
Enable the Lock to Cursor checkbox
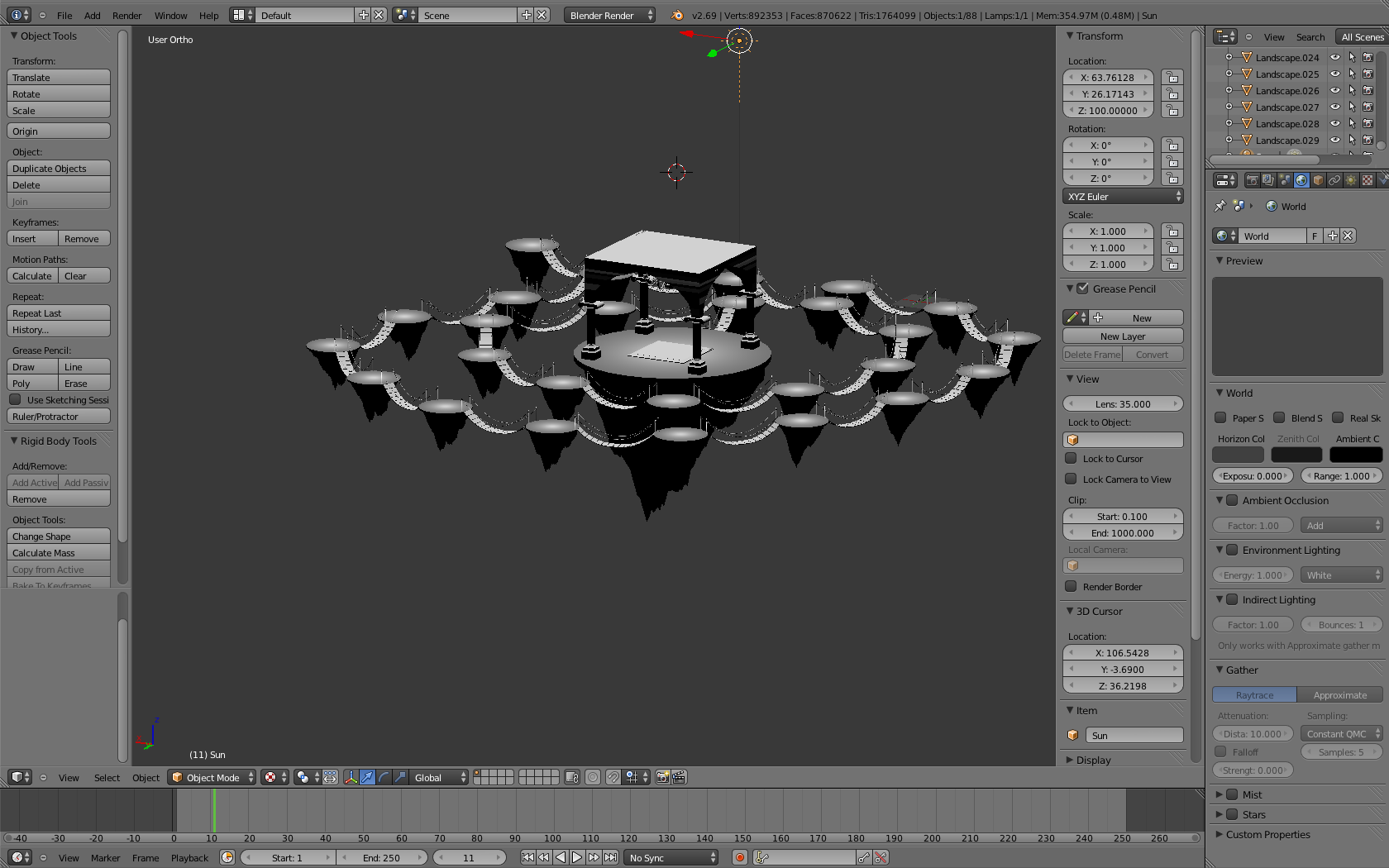click(x=1071, y=459)
